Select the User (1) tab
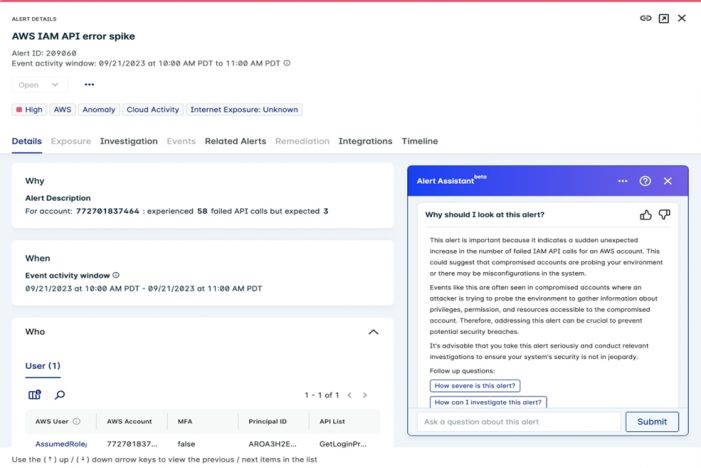 click(x=43, y=366)
